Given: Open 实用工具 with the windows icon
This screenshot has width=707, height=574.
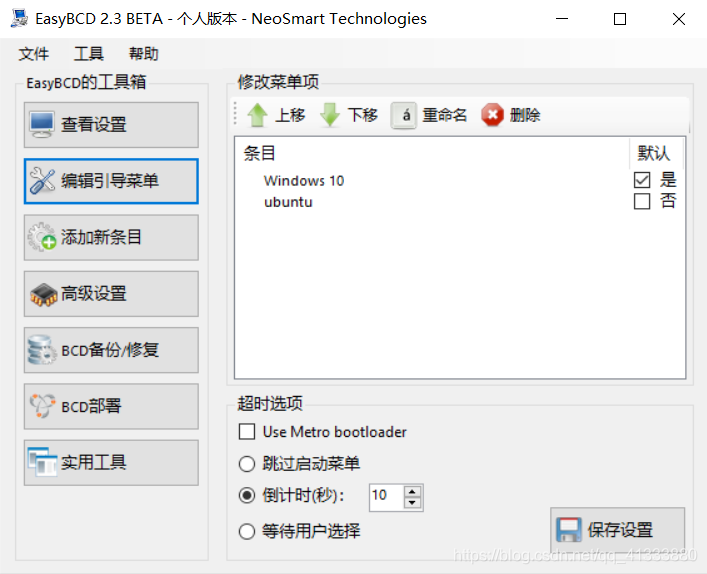Looking at the screenshot, I should pos(111,463).
